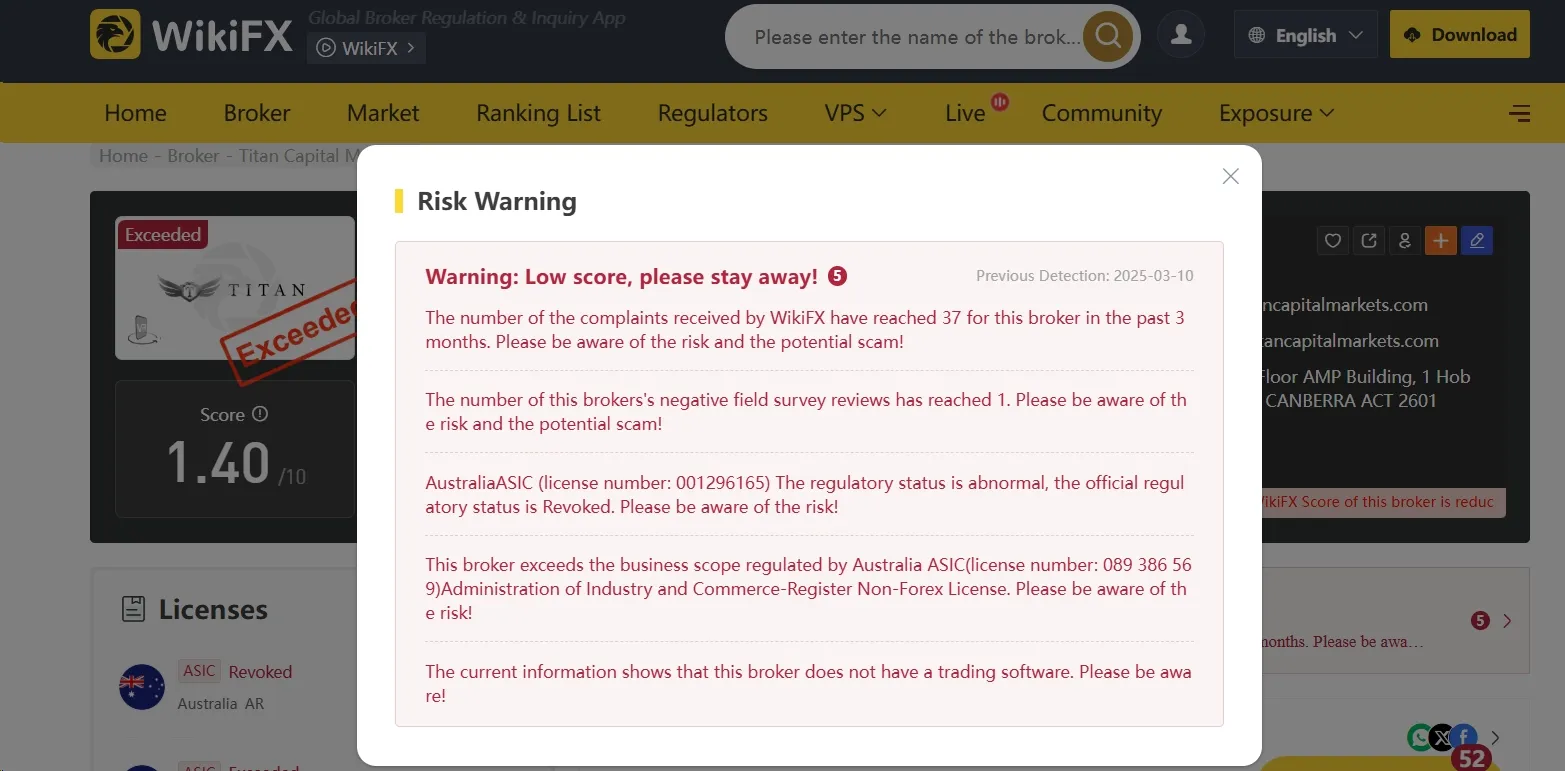The image size is (1565, 771).
Task: Click the search magnifier button
Action: pyautogui.click(x=1108, y=37)
